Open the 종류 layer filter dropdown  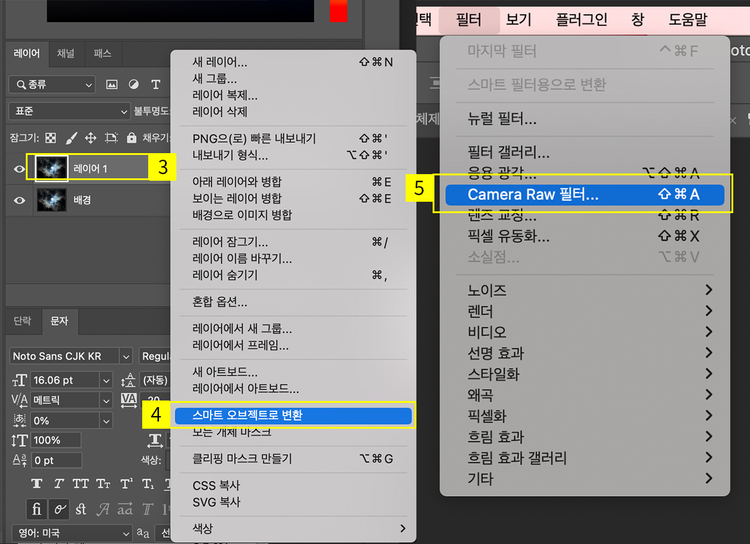coord(52,85)
